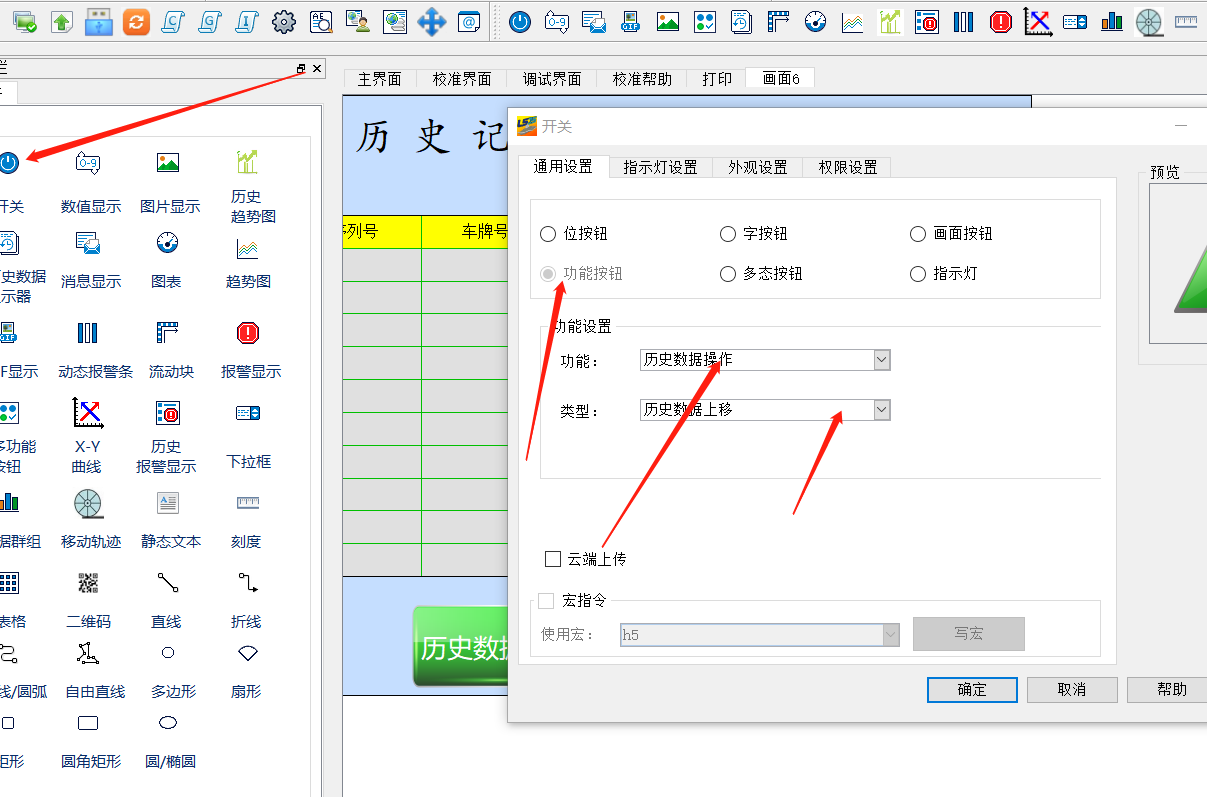Image resolution: width=1207 pixels, height=797 pixels.
Task: Switch to the 指示灯设置 tab
Action: point(660,167)
